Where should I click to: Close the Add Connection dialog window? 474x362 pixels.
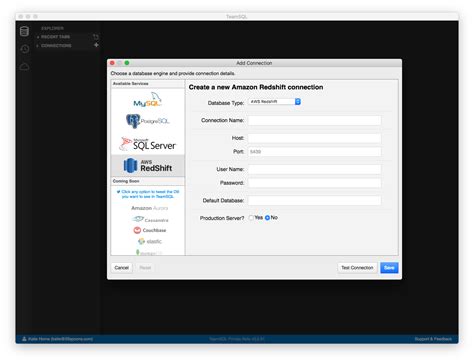112,63
